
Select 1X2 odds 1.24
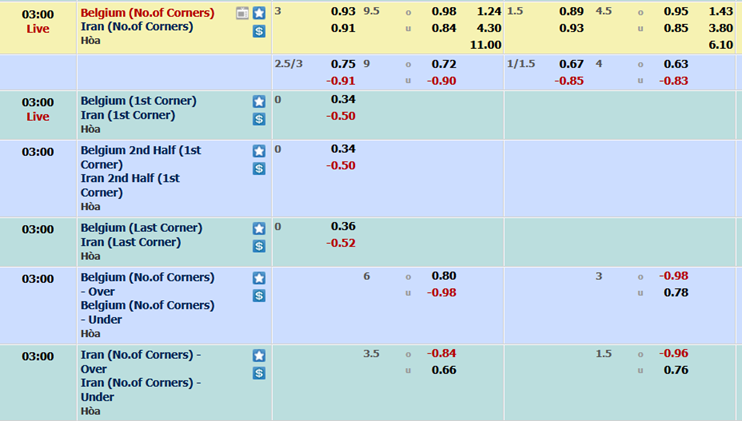489,11
